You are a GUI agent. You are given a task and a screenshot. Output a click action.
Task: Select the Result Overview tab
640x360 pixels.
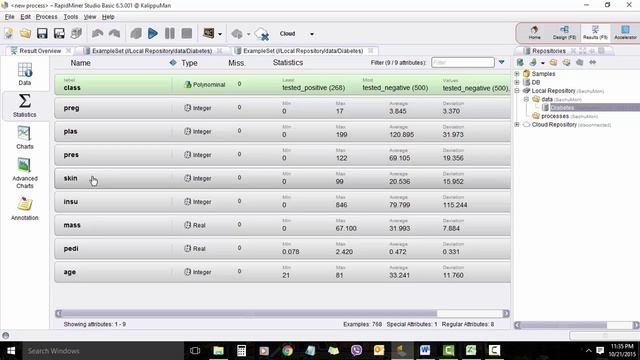(40, 51)
